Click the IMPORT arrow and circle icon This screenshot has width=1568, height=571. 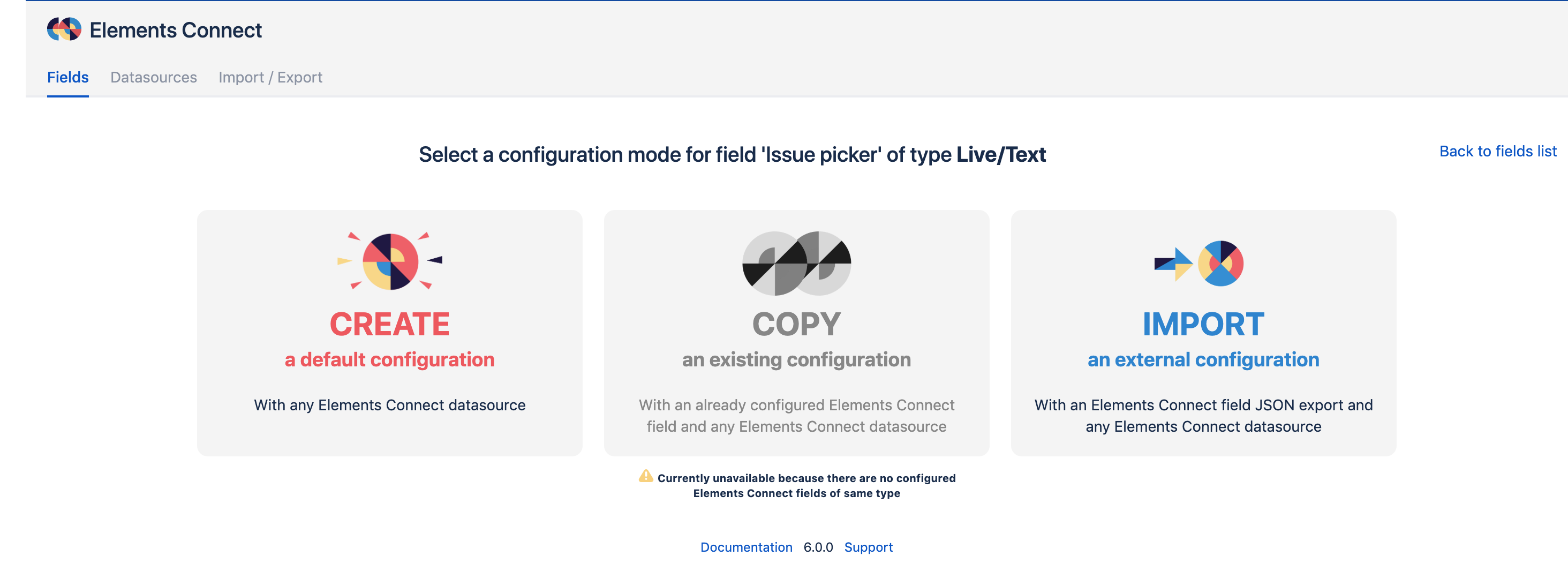click(x=1199, y=264)
